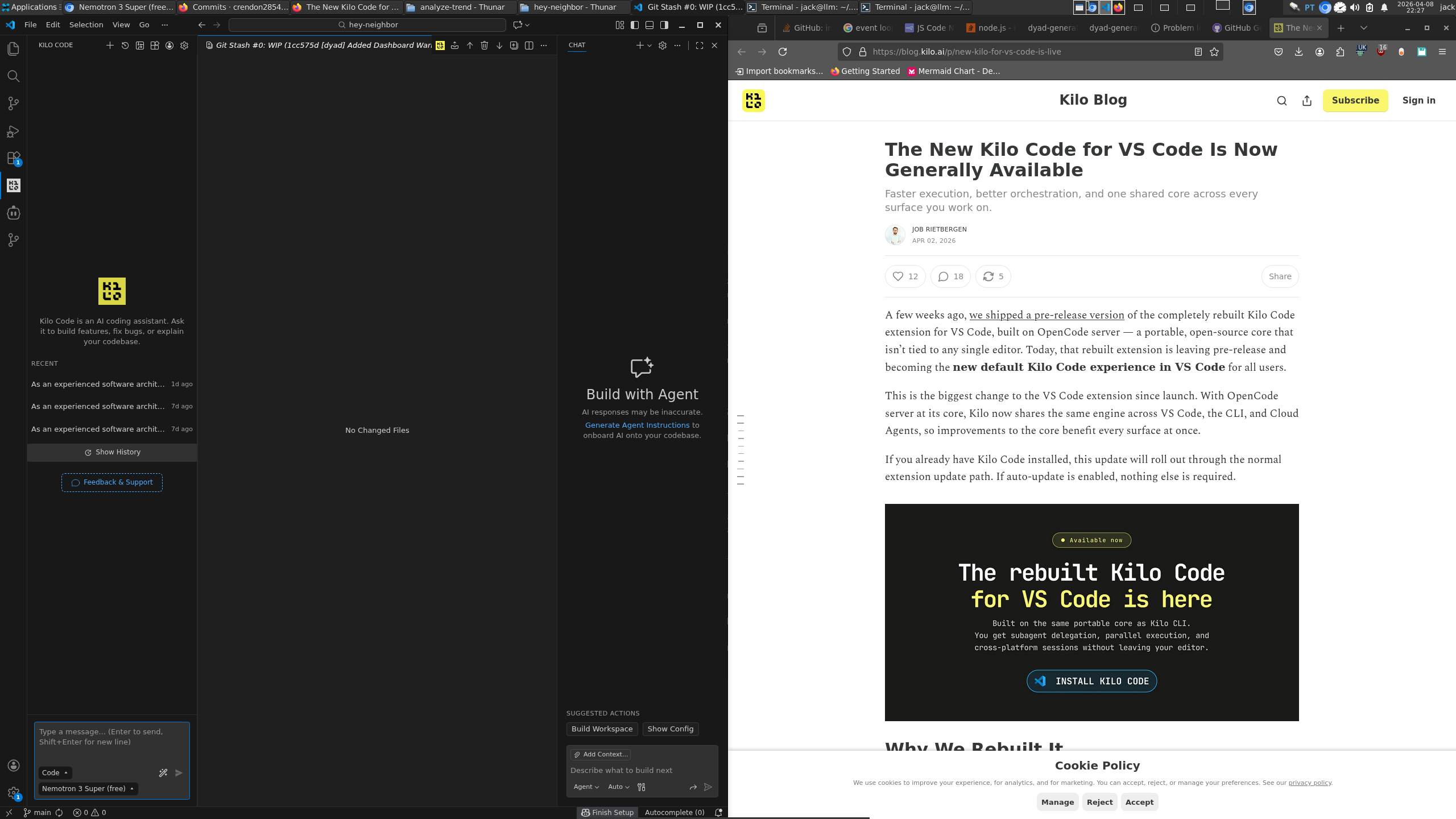The image size is (1456, 819).
Task: Open the profile icon in Kilo Code header
Action: (169, 45)
